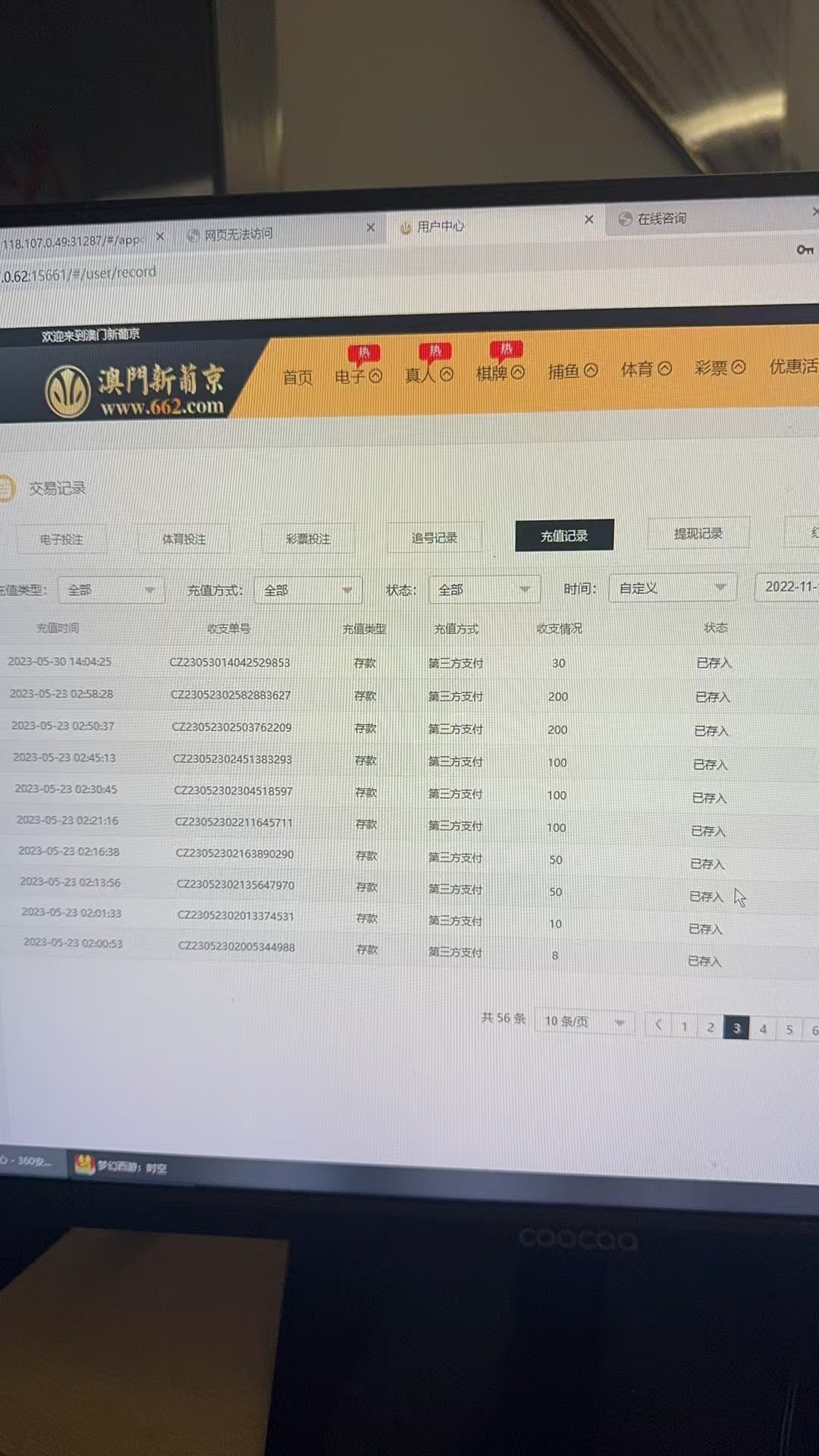Image resolution: width=819 pixels, height=1456 pixels.
Task: Close the 网页无法访问 browser tab
Action: [x=370, y=227]
